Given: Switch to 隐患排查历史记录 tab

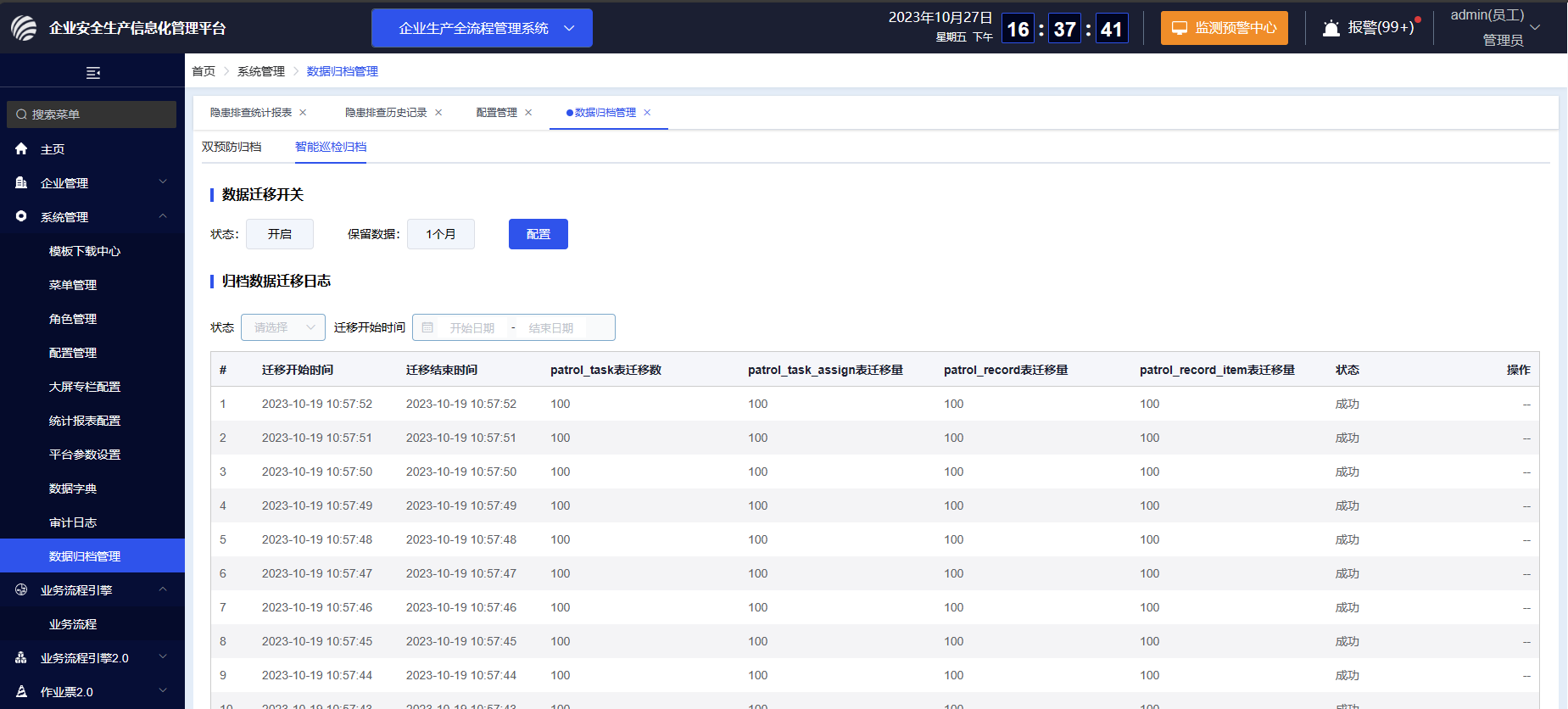Looking at the screenshot, I should click(x=386, y=112).
